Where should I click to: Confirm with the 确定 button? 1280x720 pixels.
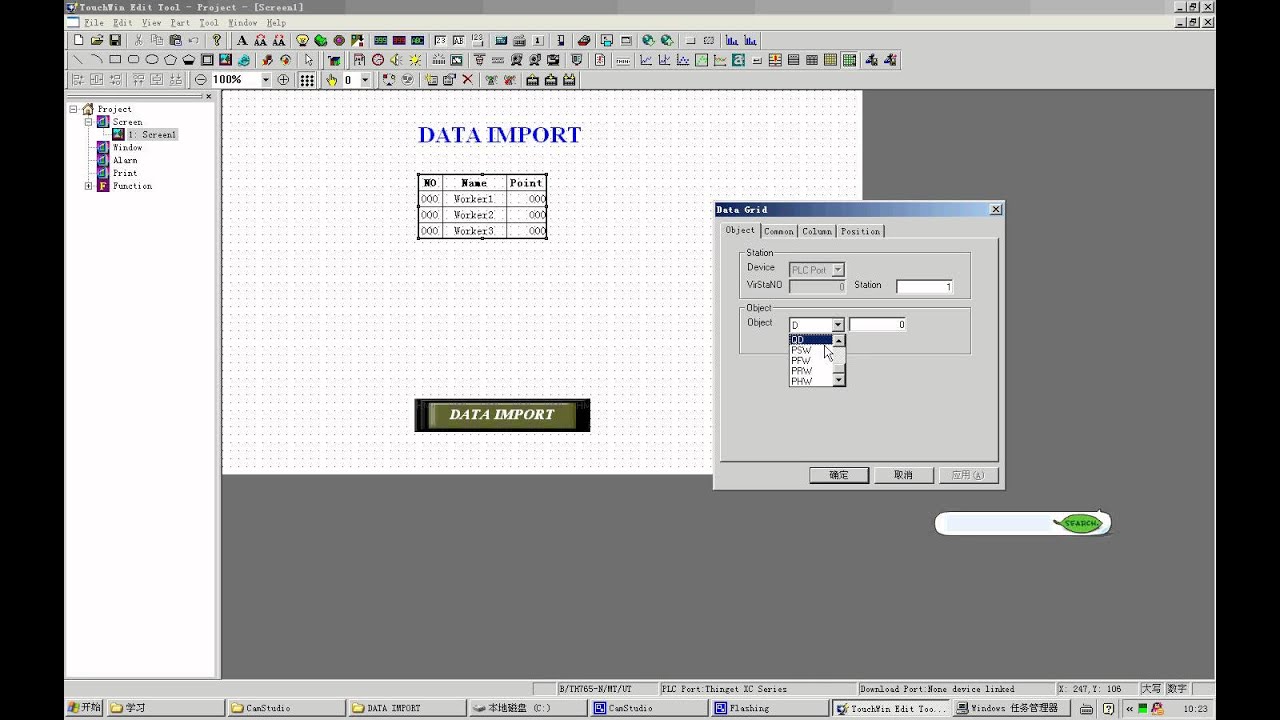(x=839, y=475)
